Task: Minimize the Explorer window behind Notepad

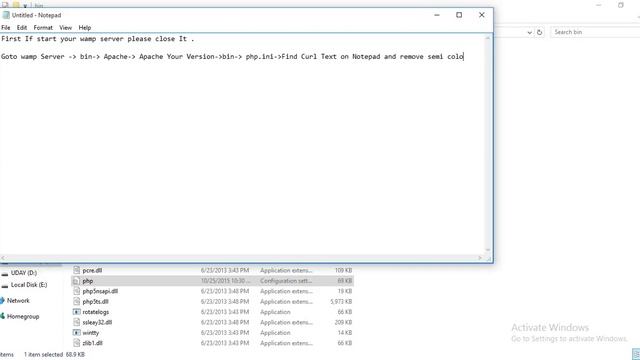Action: coord(598,5)
